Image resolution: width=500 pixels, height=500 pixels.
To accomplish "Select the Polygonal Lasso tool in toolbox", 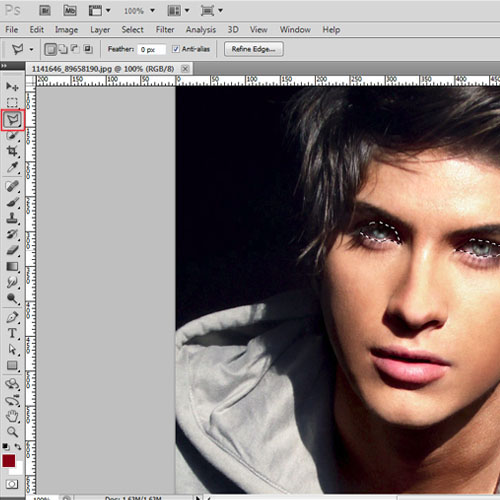I will 13,119.
